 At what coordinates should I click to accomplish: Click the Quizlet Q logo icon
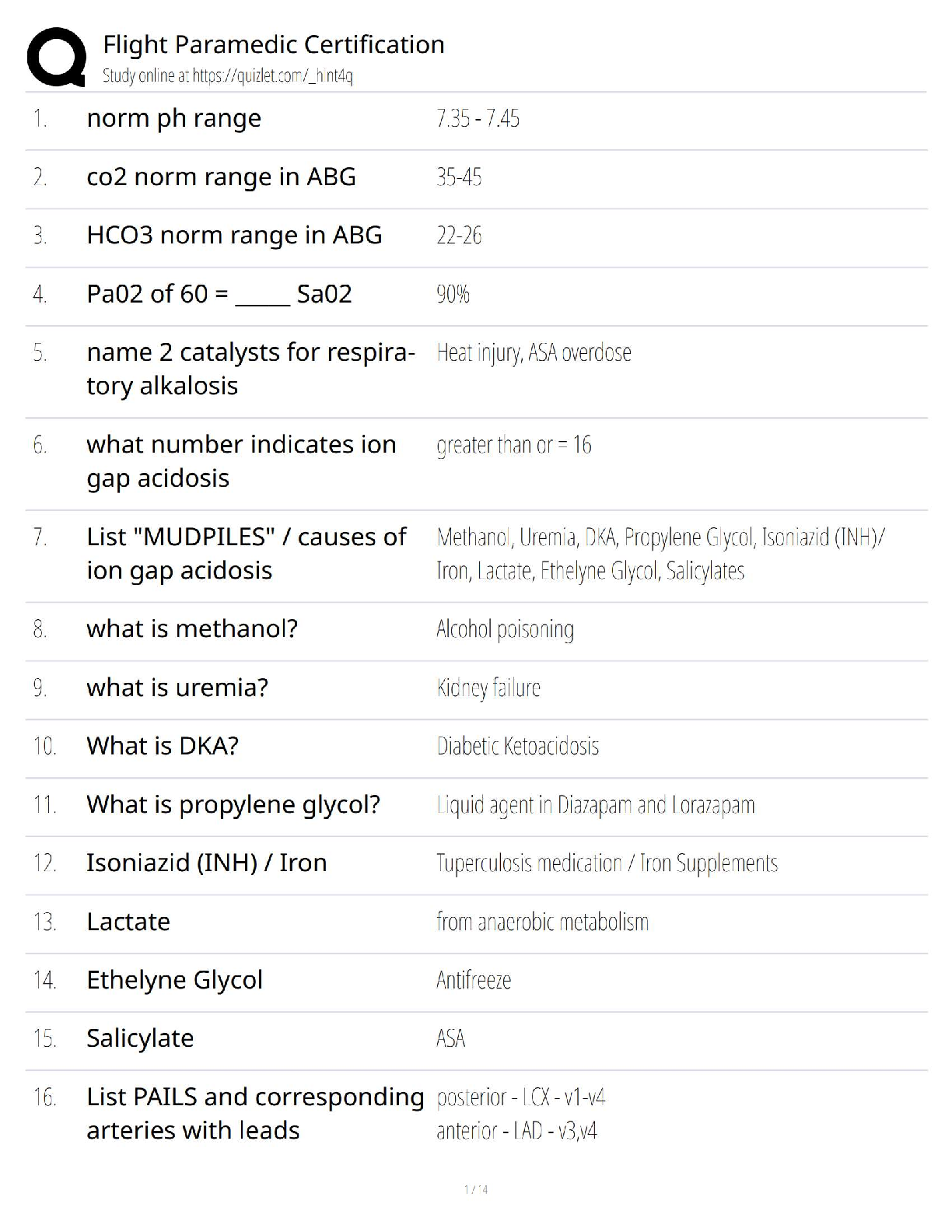[x=56, y=57]
